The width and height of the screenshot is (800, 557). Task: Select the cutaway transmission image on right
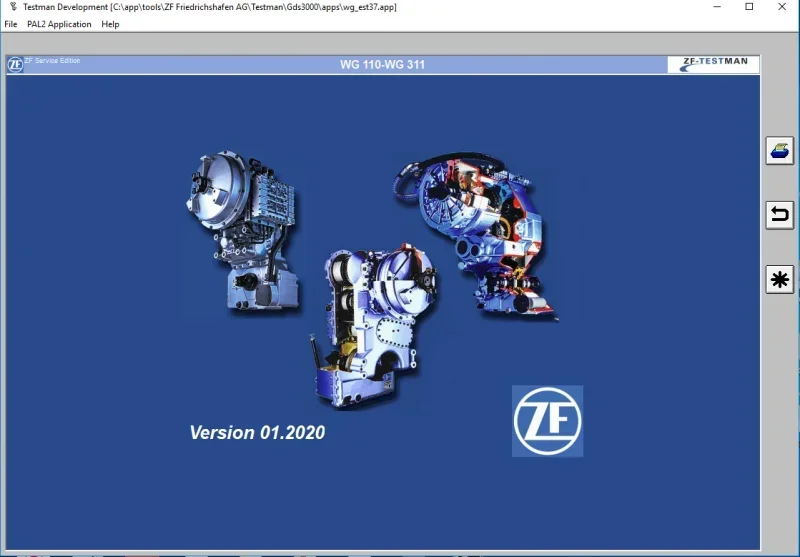pos(476,238)
